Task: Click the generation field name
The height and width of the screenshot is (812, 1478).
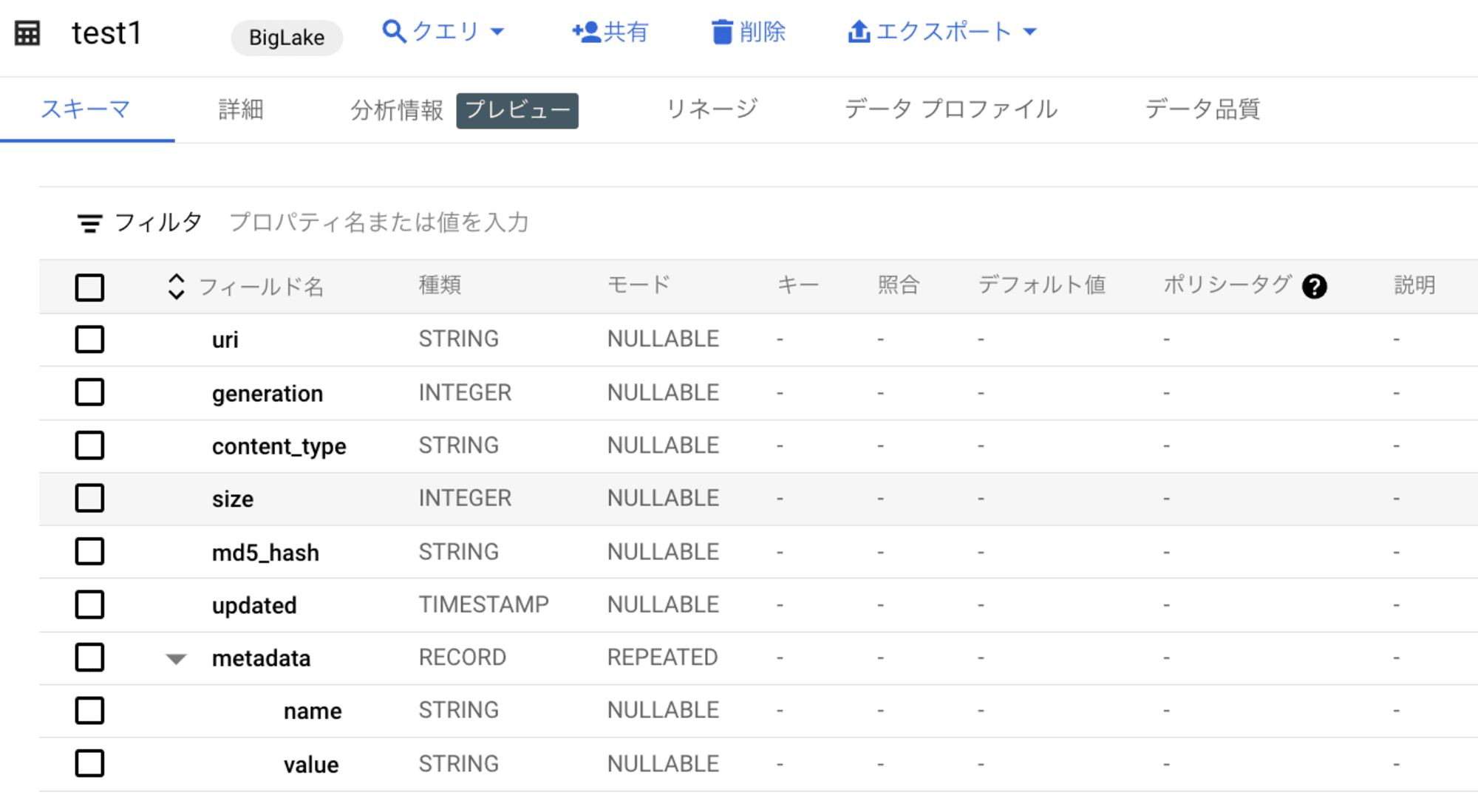Action: point(268,394)
